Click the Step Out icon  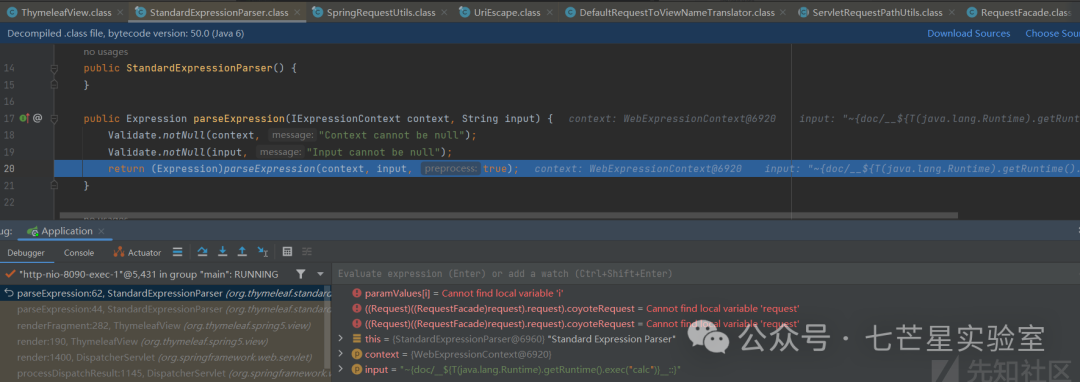click(242, 252)
